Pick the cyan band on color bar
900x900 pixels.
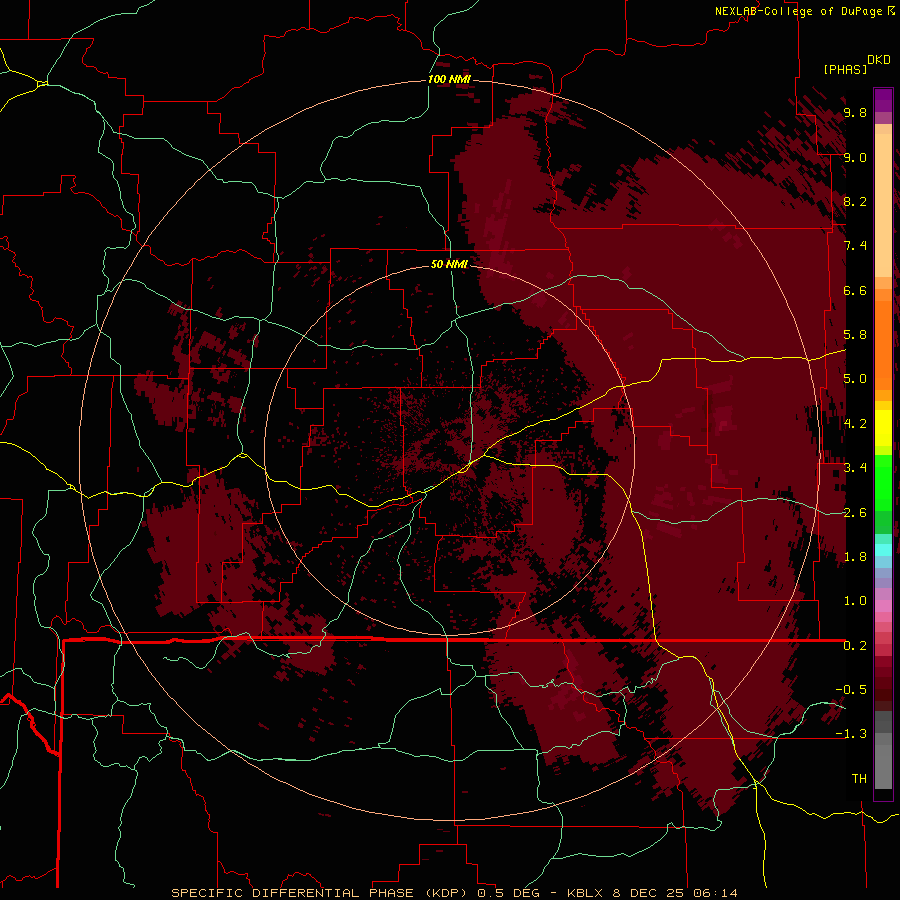point(883,550)
